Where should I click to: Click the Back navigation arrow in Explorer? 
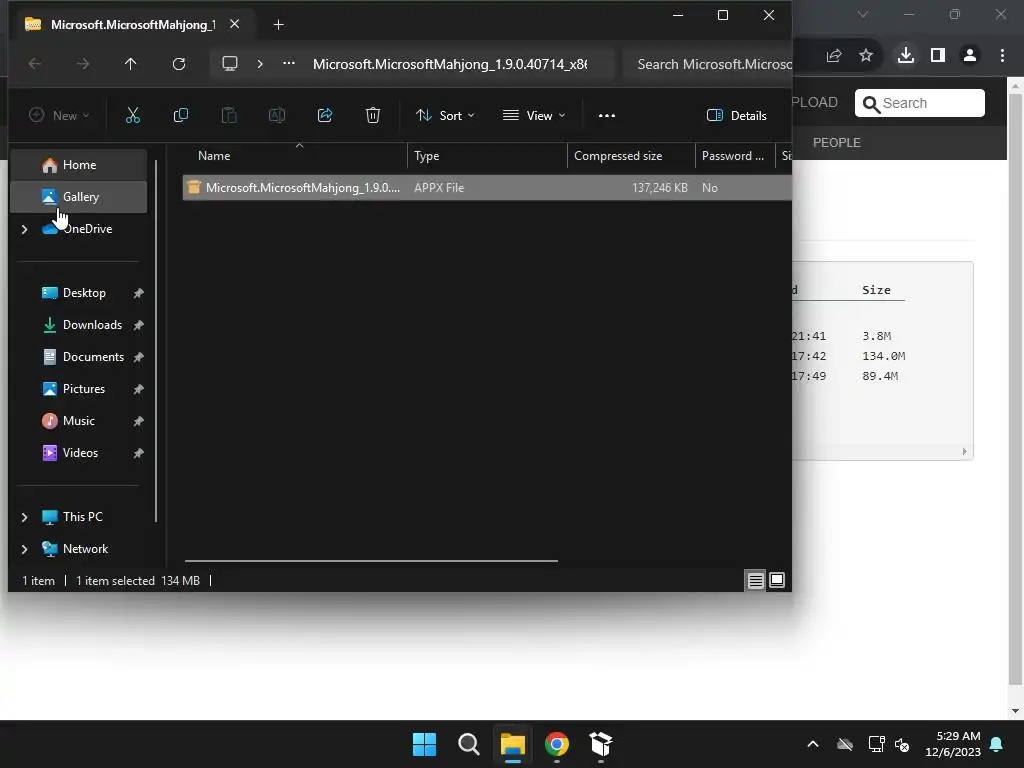click(x=35, y=64)
